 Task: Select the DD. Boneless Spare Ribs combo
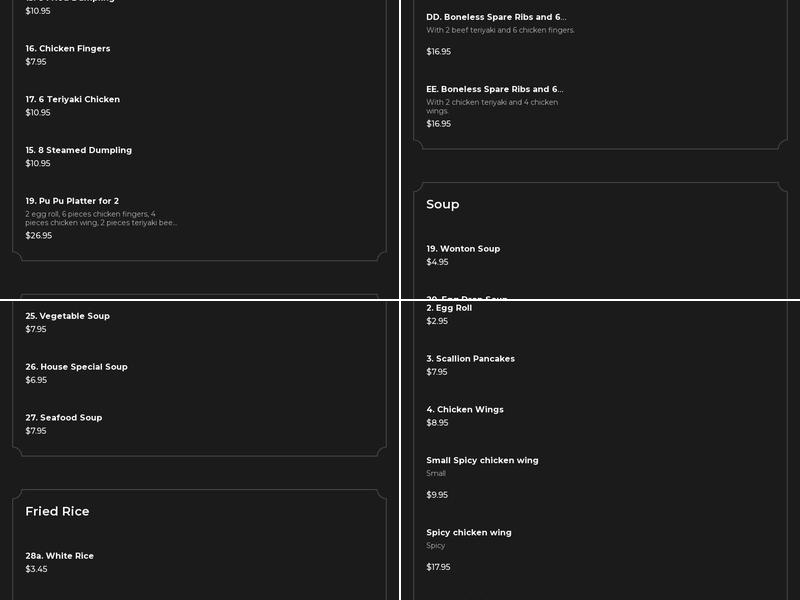tap(496, 17)
